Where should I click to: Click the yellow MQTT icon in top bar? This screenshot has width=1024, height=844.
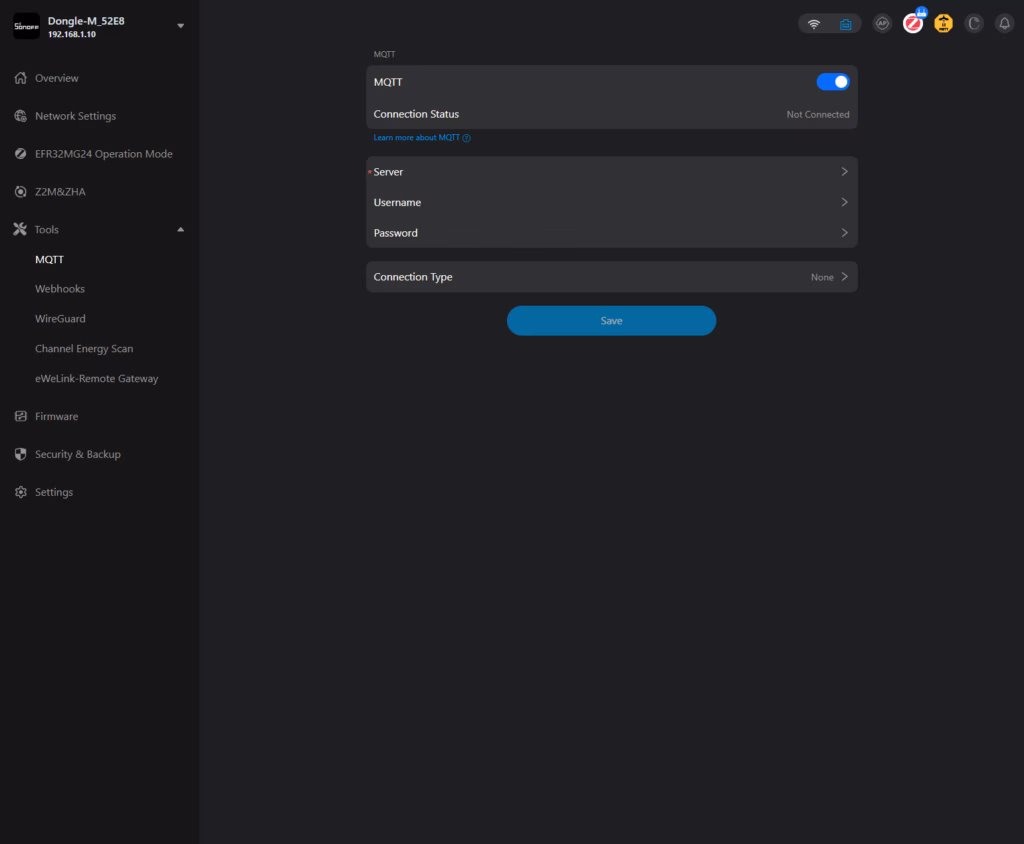pyautogui.click(x=943, y=24)
